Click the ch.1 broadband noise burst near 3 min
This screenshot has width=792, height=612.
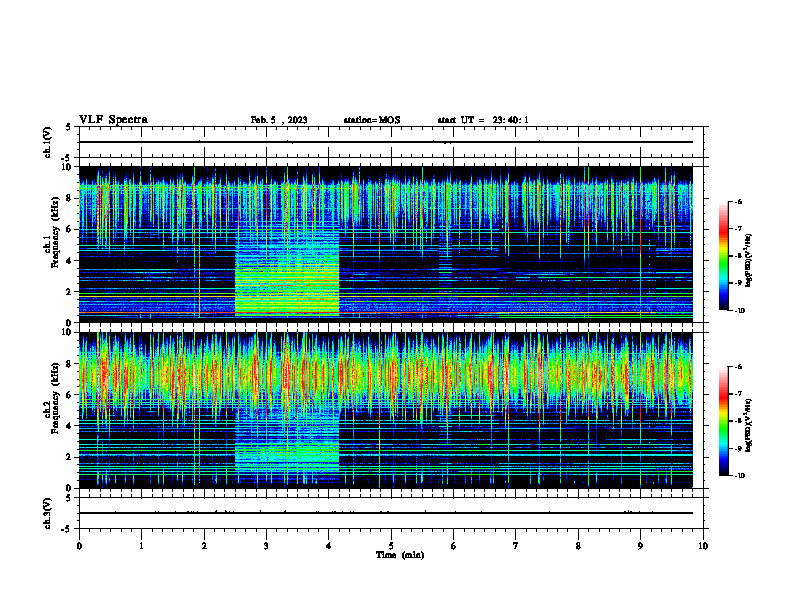coord(287,273)
